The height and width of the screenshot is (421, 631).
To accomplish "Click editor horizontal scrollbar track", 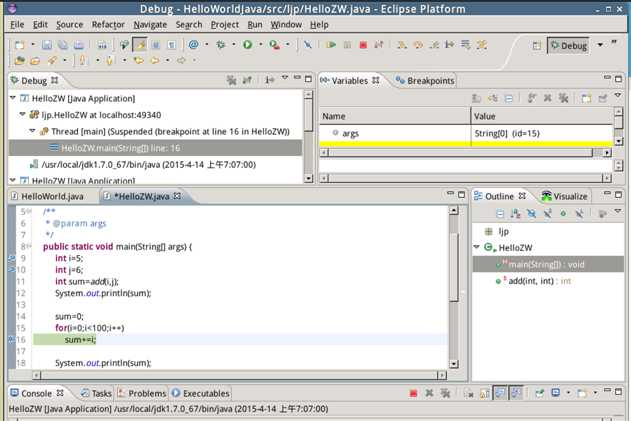I will [239, 375].
